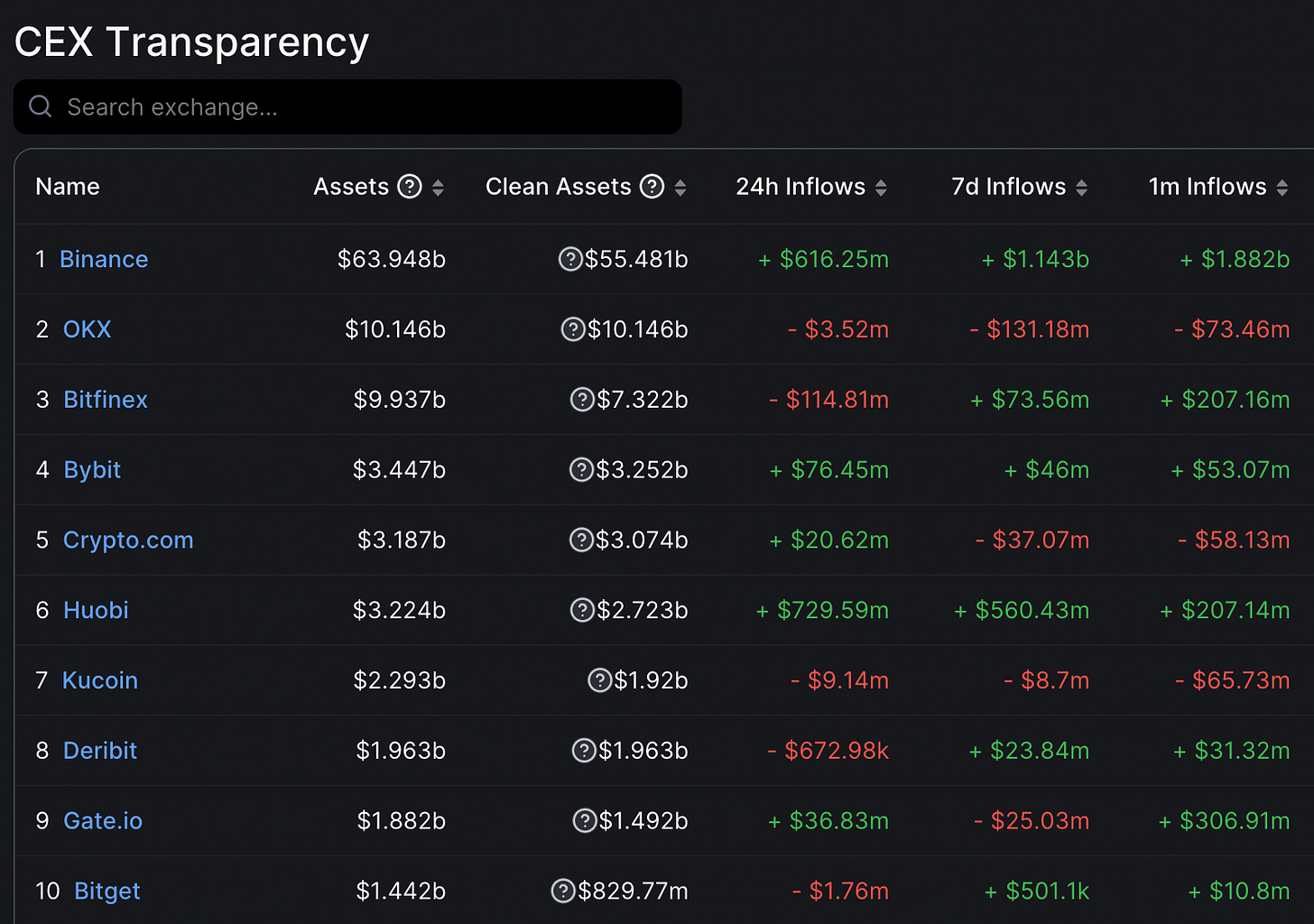Sort by 24h Inflows using sort arrows
The image size is (1314, 924).
click(x=881, y=188)
